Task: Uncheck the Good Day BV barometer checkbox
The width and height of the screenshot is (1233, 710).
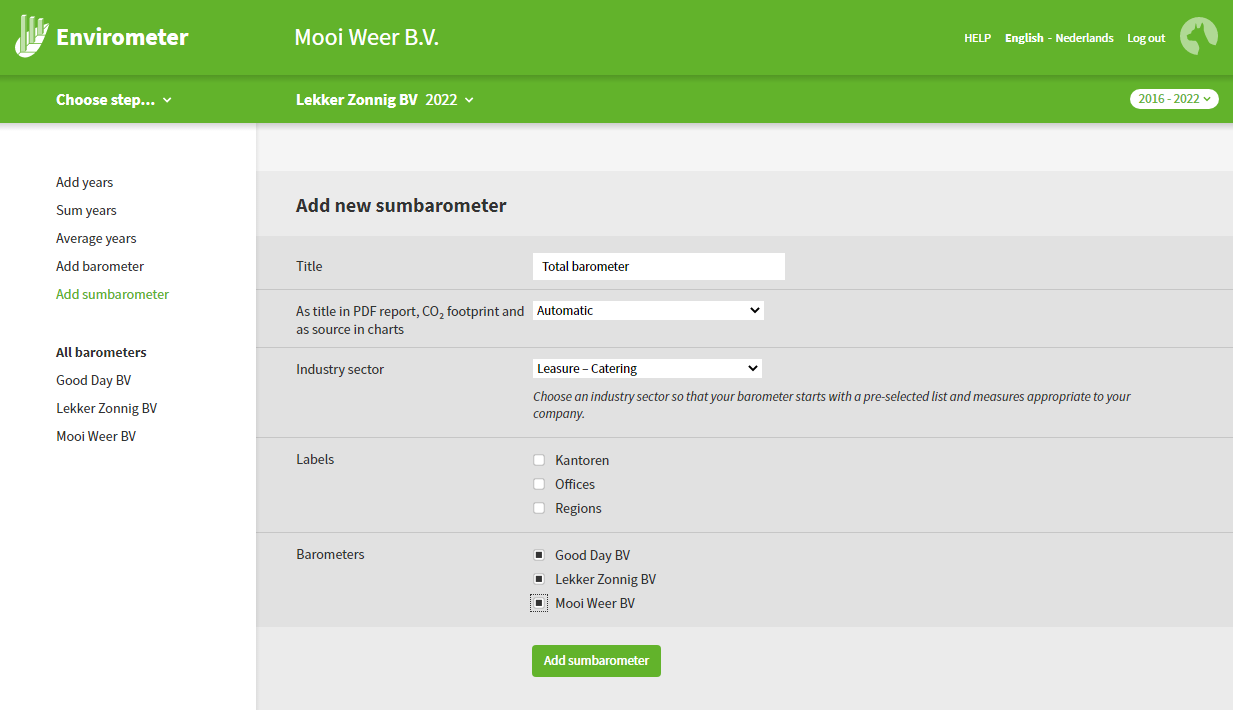Action: coord(539,555)
